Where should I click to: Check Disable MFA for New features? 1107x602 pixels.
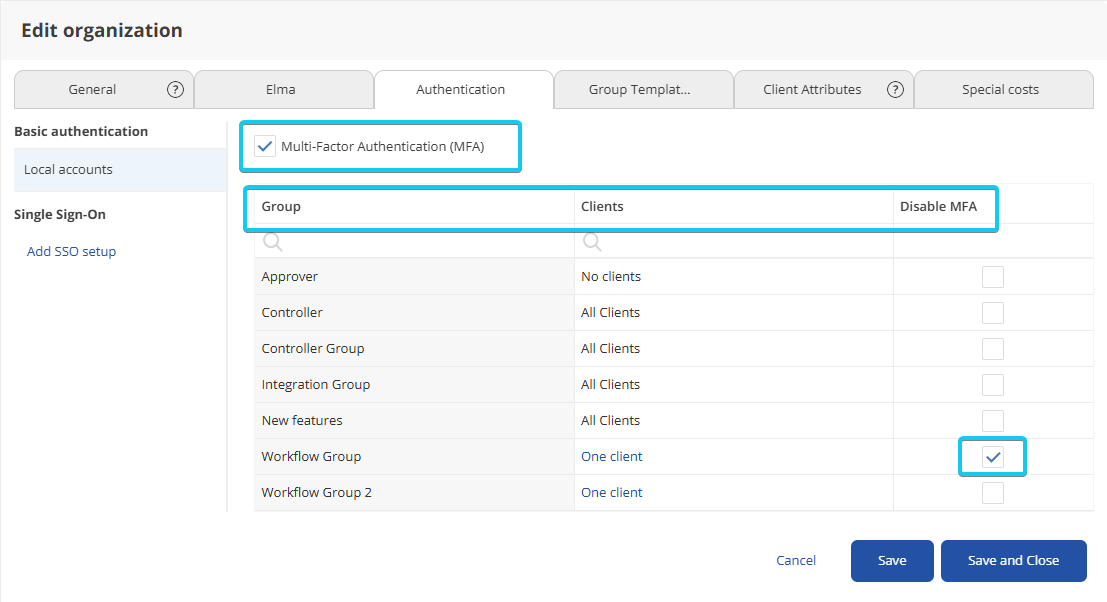993,421
